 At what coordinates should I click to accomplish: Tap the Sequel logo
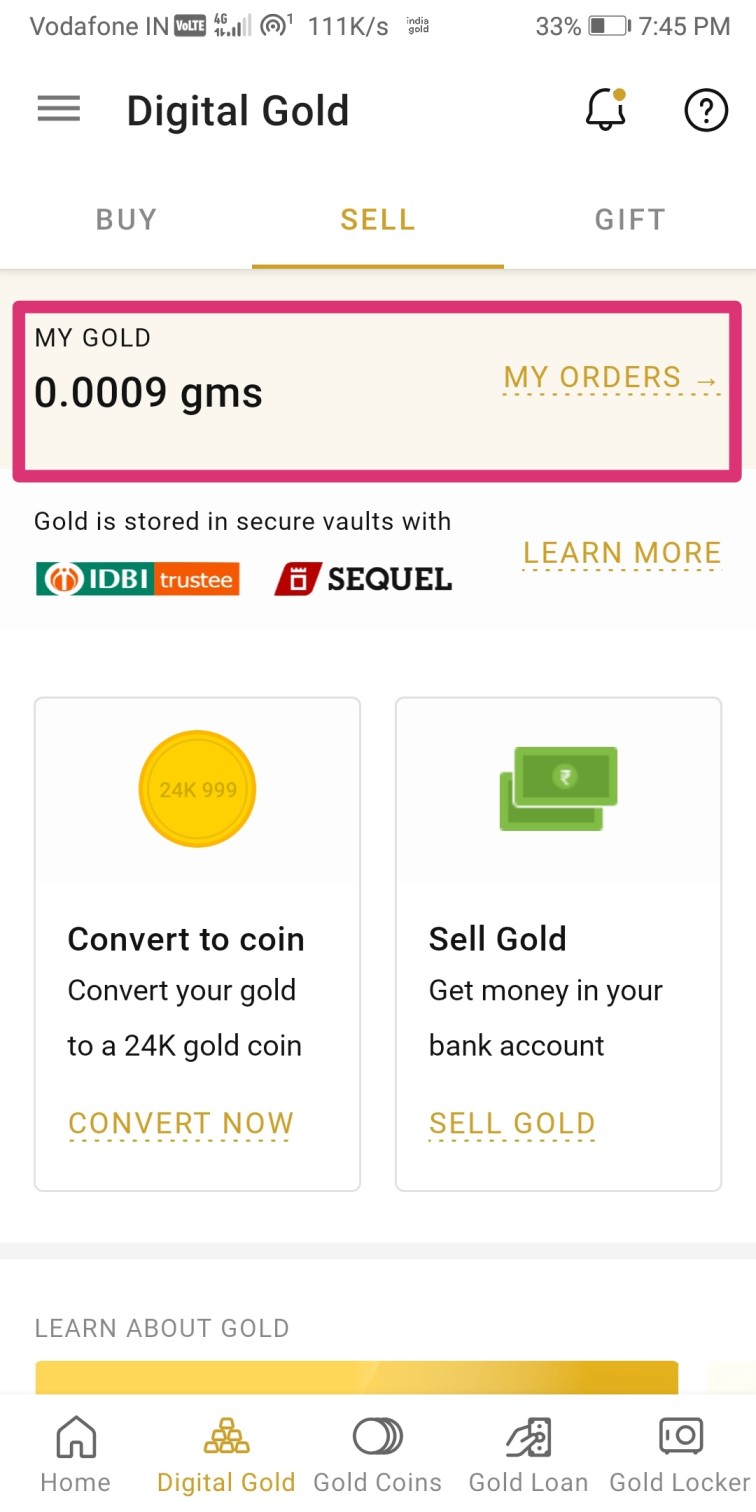tap(363, 579)
